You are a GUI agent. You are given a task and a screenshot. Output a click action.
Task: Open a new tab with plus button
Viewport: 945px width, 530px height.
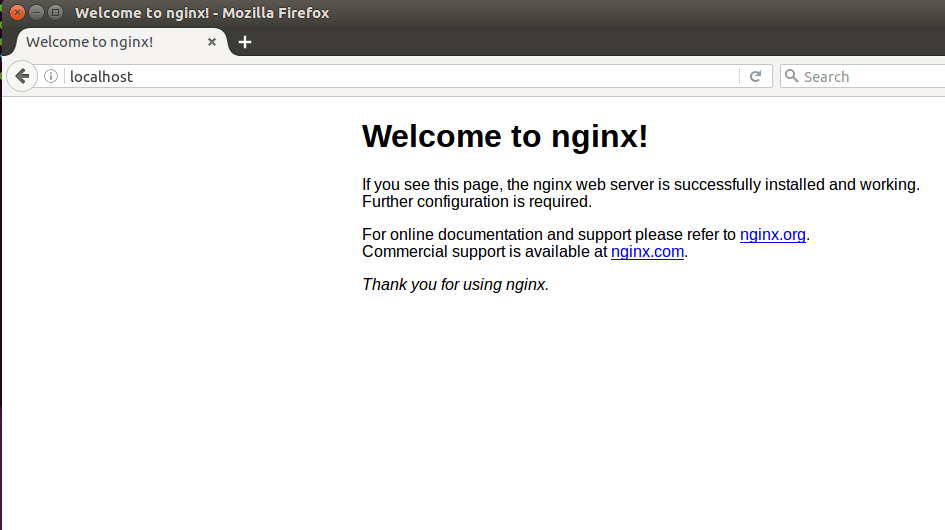point(245,42)
